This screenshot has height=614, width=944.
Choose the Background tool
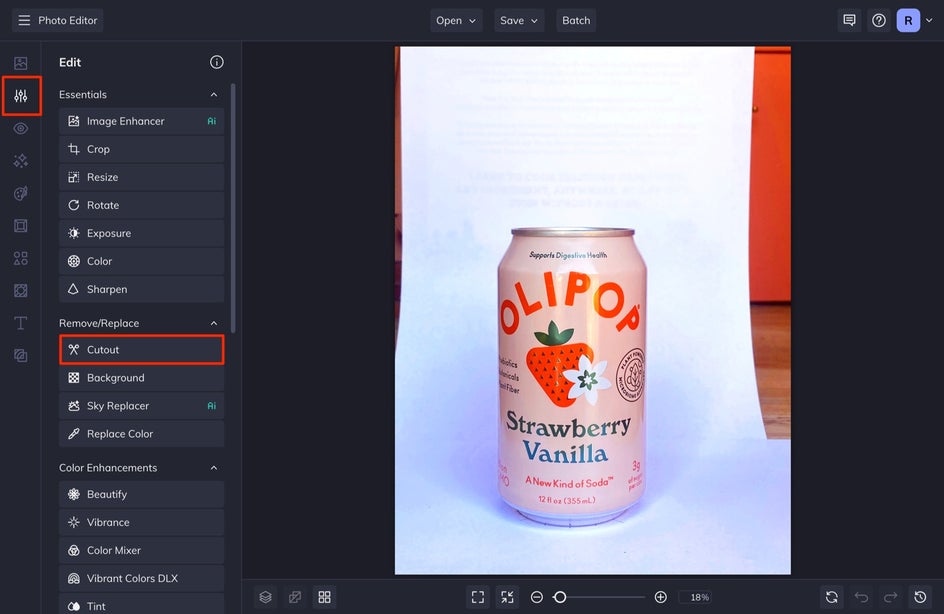click(x=141, y=378)
